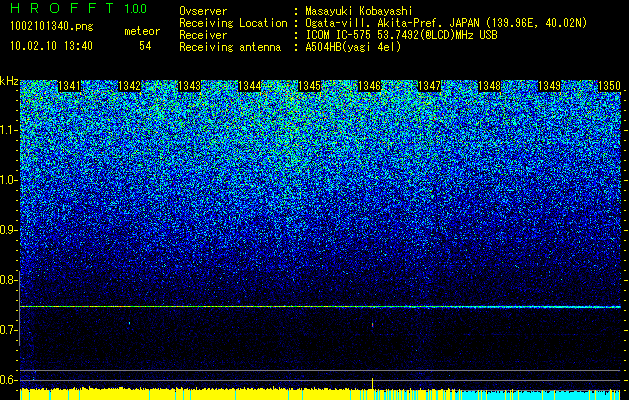
Task: Click the ICOM IC-575 receiver text
Action: (401, 35)
